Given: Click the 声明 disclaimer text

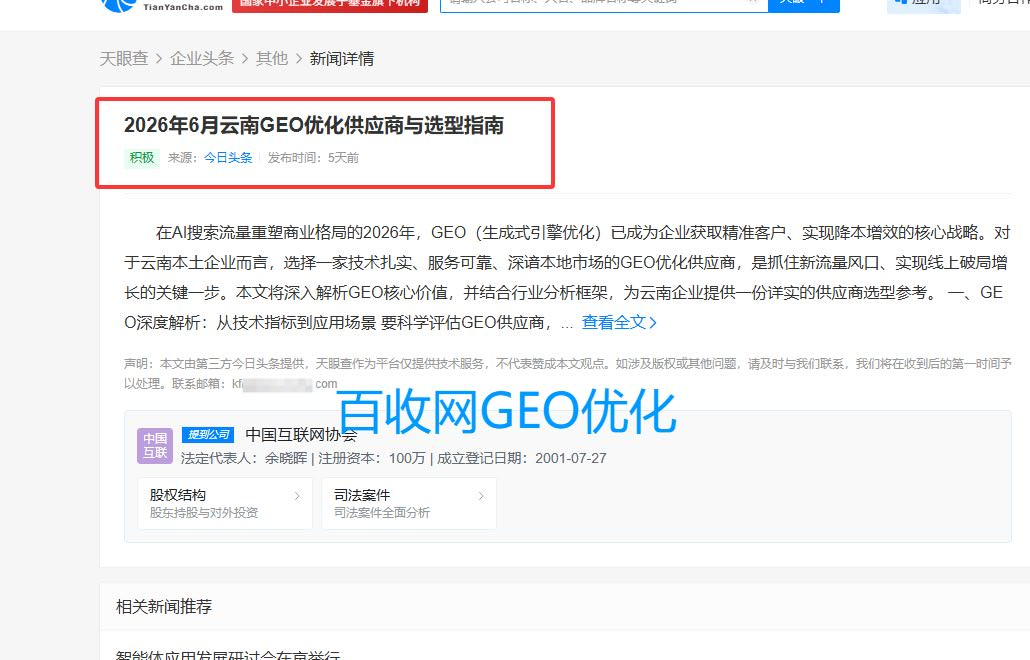Looking at the screenshot, I should tap(567, 373).
